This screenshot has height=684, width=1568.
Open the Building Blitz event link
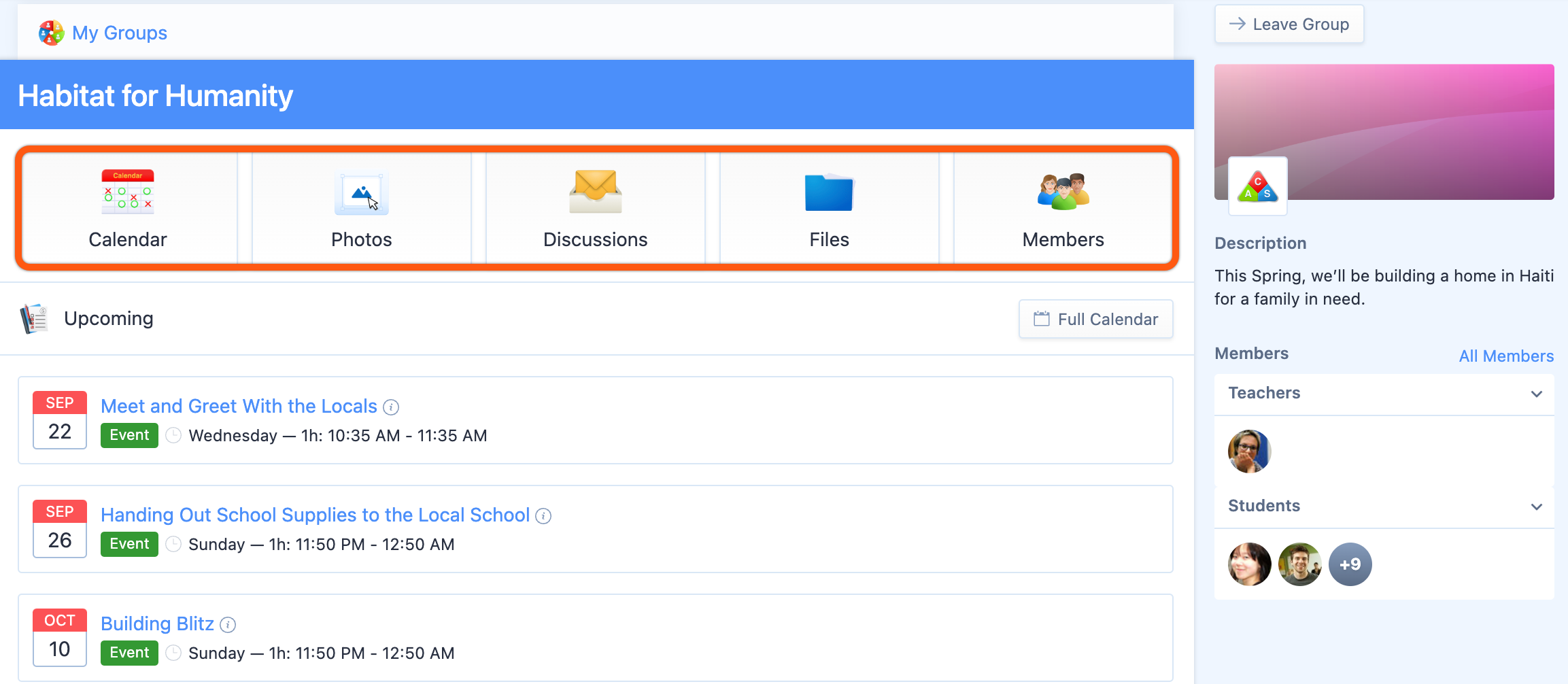(157, 623)
